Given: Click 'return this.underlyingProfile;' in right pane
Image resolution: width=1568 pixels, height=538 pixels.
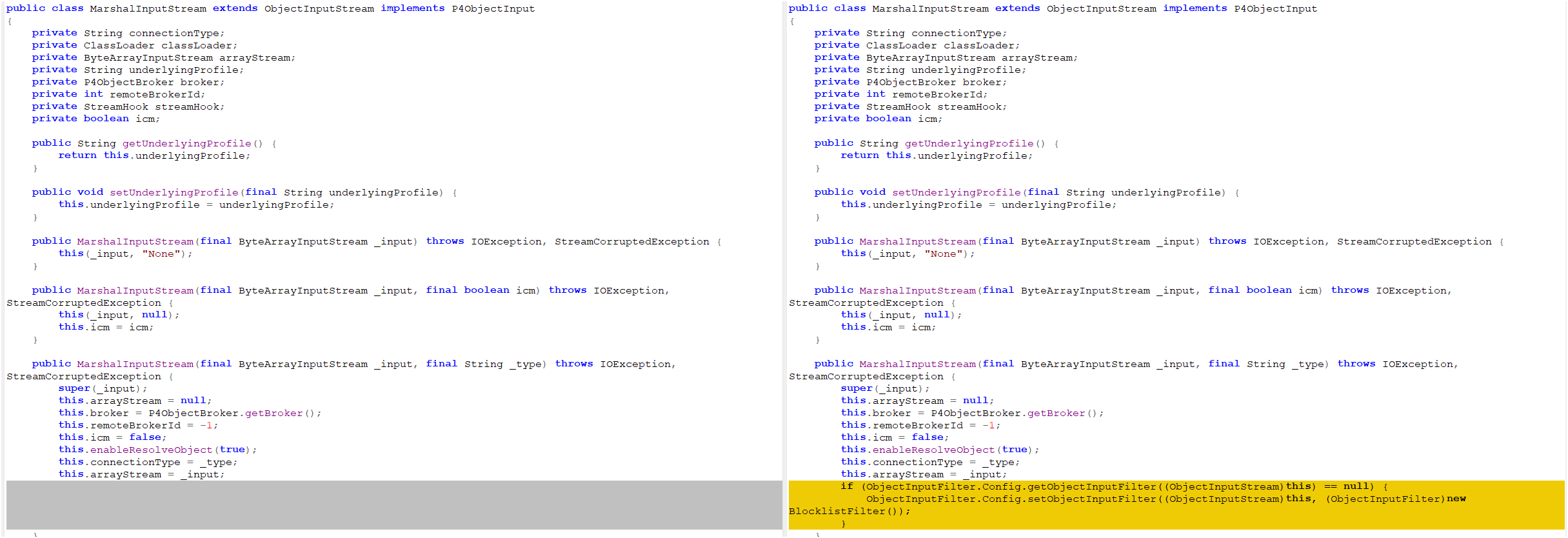Looking at the screenshot, I should coord(937,155).
